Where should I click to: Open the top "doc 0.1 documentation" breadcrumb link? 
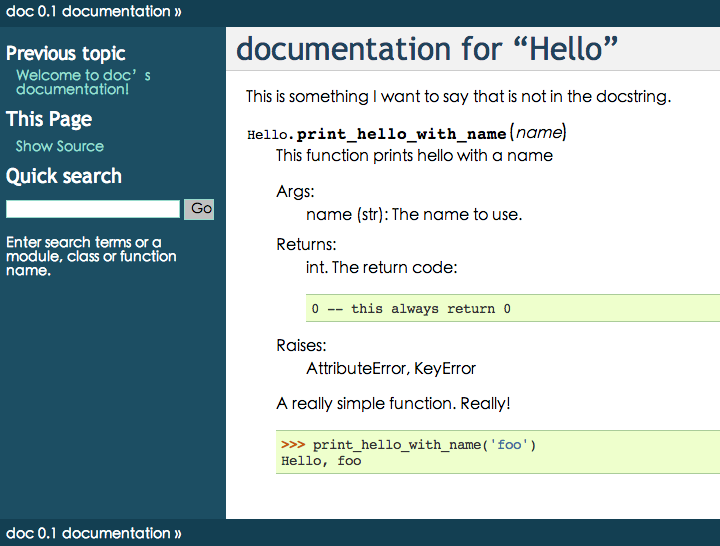[x=88, y=11]
